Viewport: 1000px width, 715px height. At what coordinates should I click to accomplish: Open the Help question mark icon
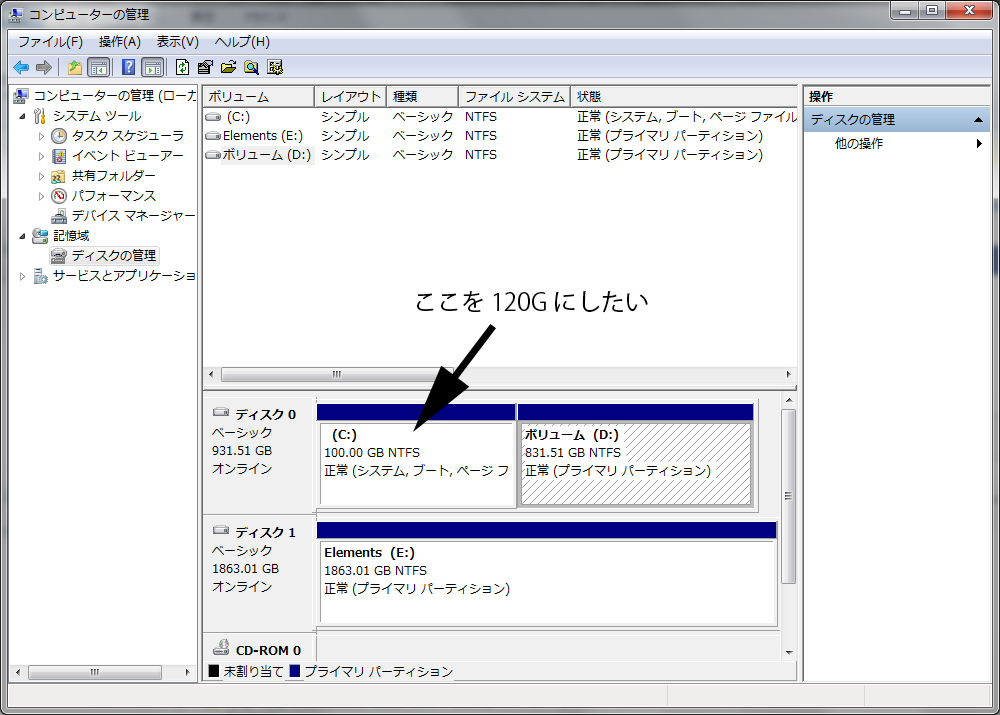[x=128, y=67]
